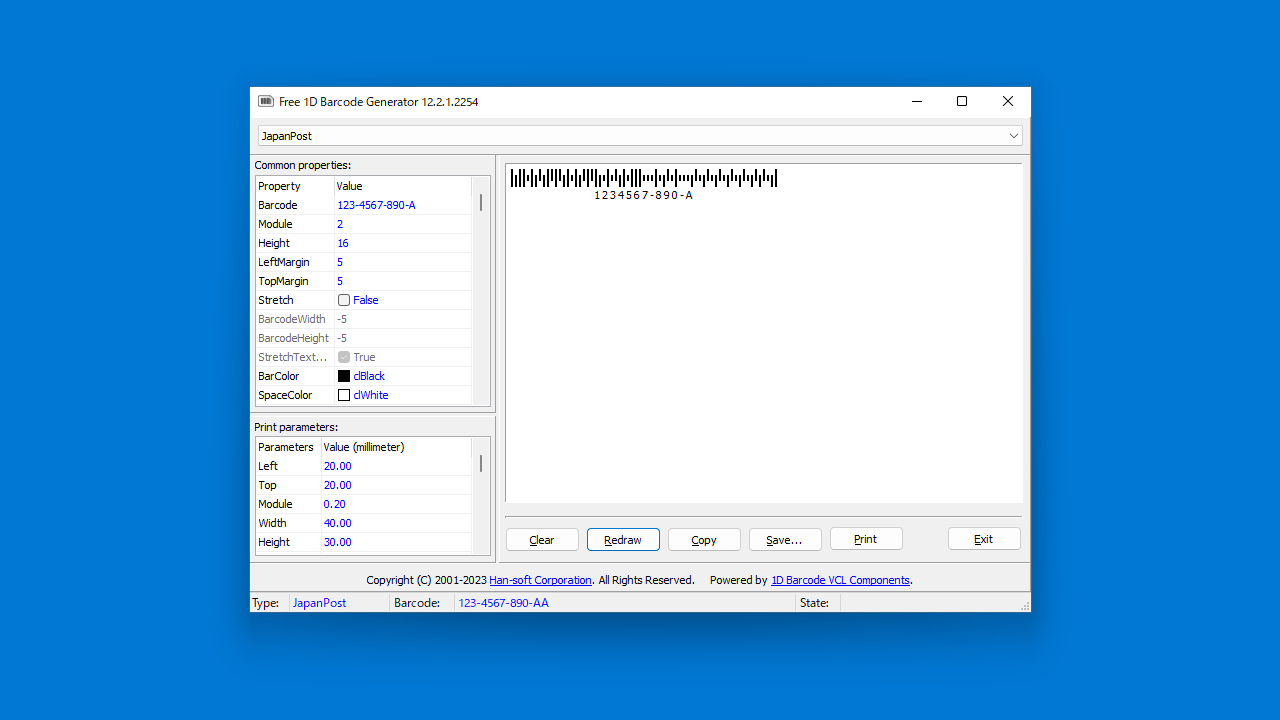1280x720 pixels.
Task: Minimize the Barcode Generator window
Action: tap(916, 101)
